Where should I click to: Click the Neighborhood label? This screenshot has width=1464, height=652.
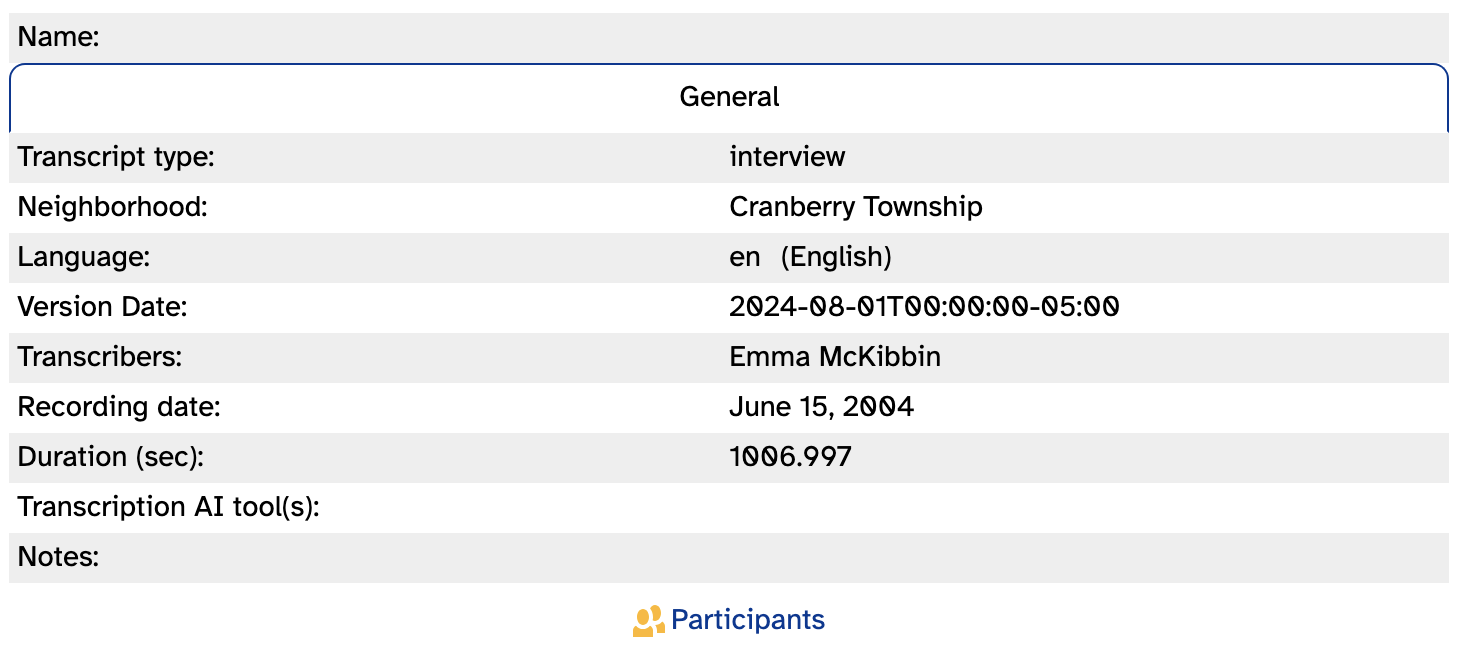[112, 207]
